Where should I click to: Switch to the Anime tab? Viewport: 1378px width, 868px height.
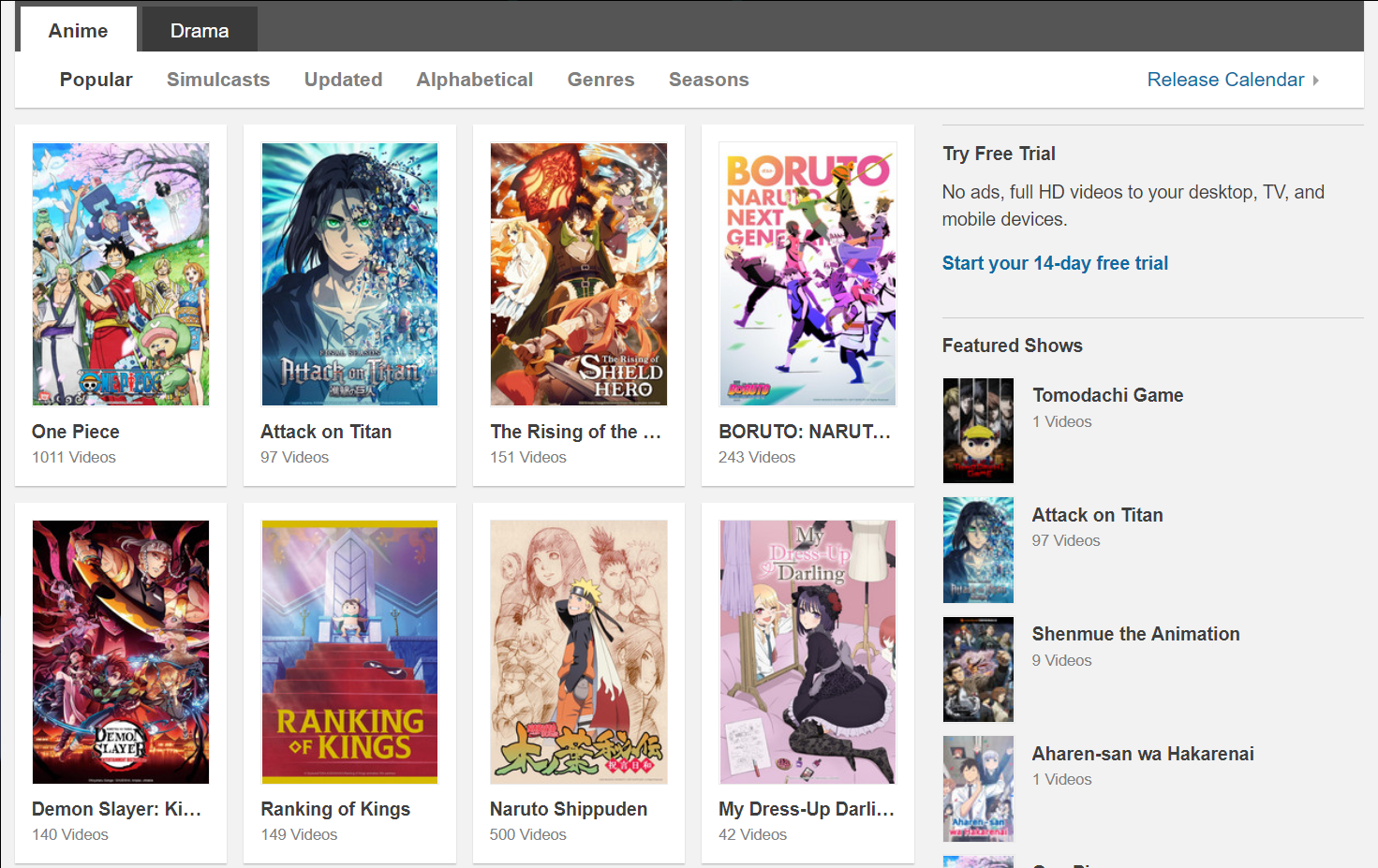point(78,30)
